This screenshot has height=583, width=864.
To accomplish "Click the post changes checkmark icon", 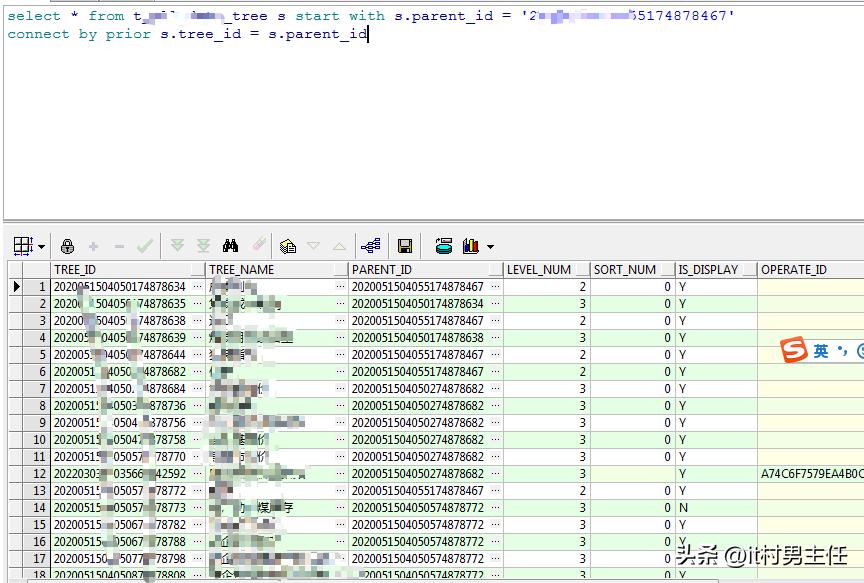I will point(145,246).
